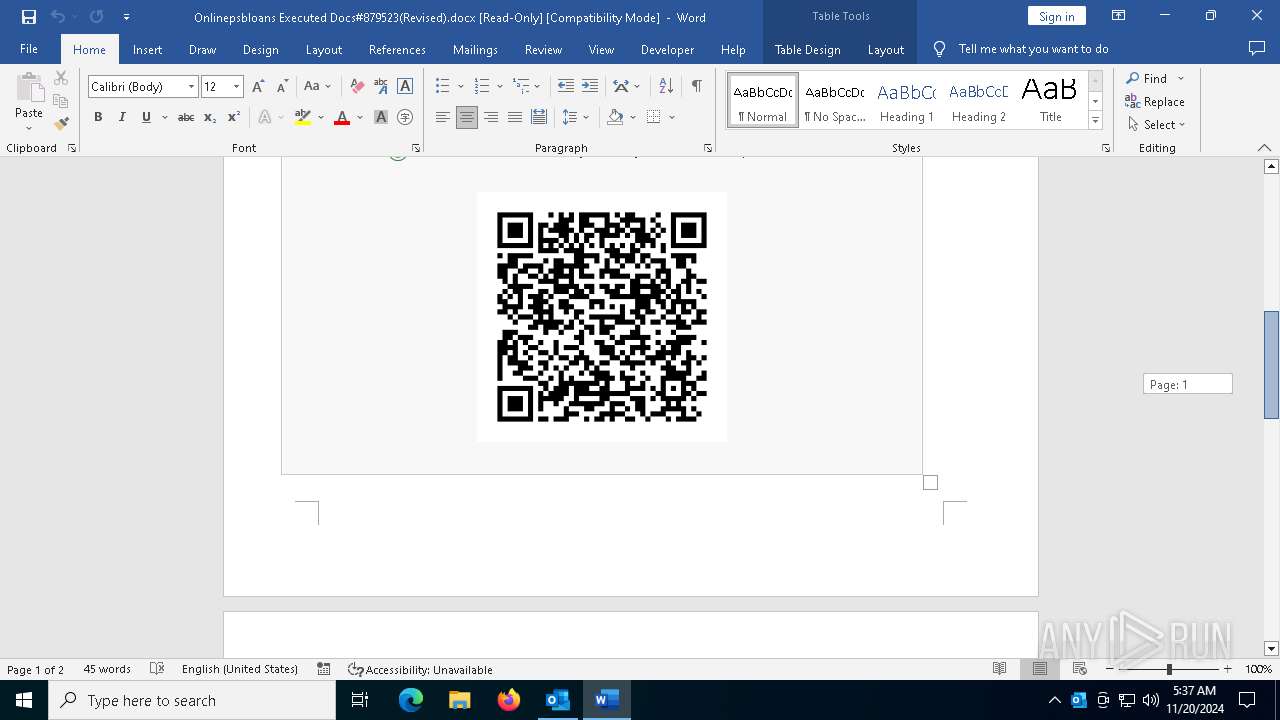Open the font size dropdown
1280x720 pixels.
coord(237,87)
